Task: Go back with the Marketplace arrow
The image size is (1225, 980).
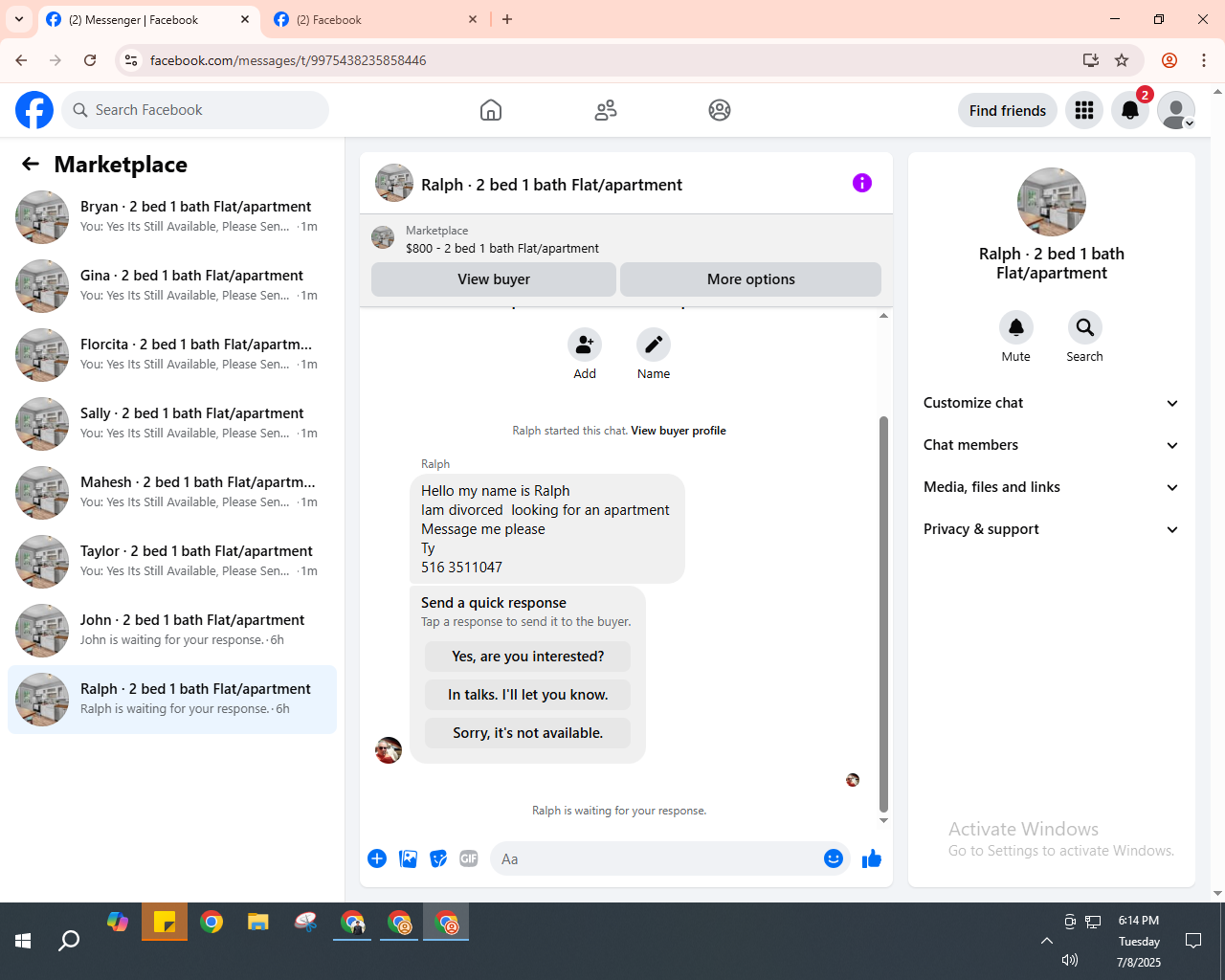Action: pos(31,164)
